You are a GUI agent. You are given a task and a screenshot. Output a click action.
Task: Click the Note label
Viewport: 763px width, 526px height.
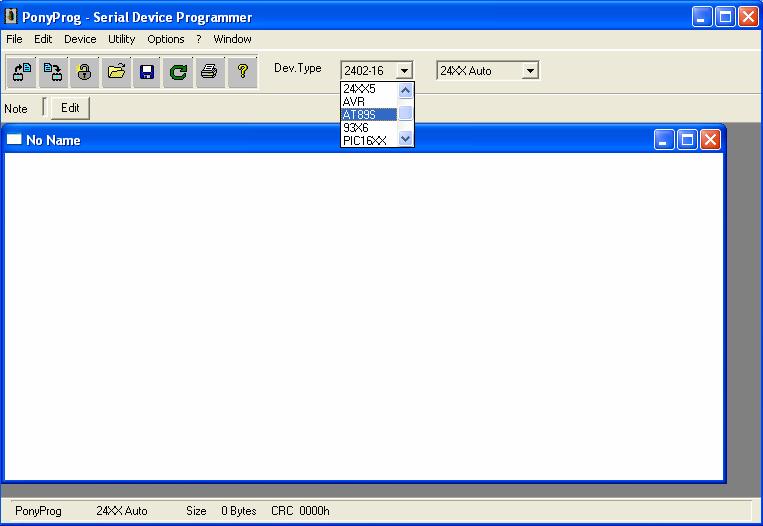[x=16, y=109]
